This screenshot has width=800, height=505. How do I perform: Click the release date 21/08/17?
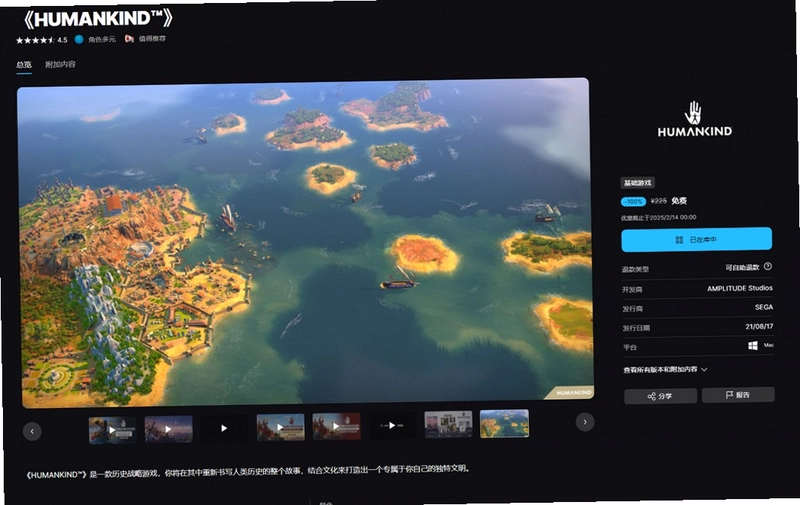[759, 326]
